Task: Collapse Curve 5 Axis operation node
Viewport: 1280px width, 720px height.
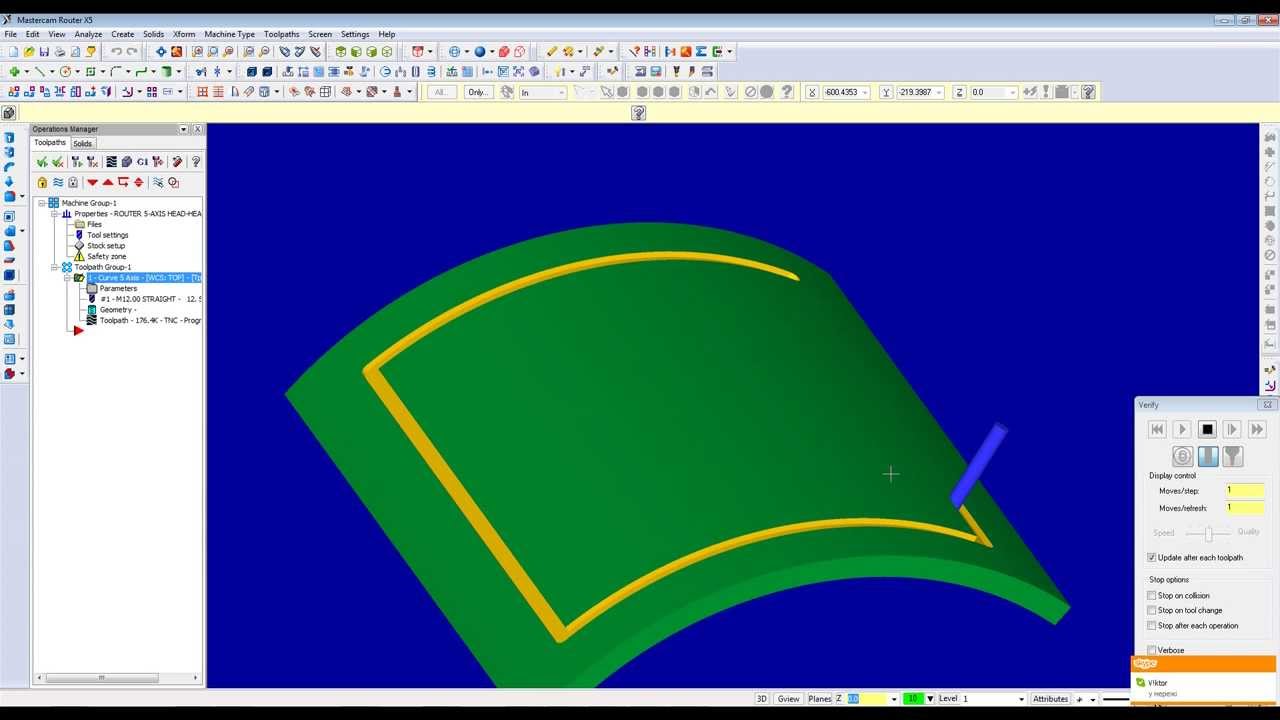Action: click(x=68, y=278)
